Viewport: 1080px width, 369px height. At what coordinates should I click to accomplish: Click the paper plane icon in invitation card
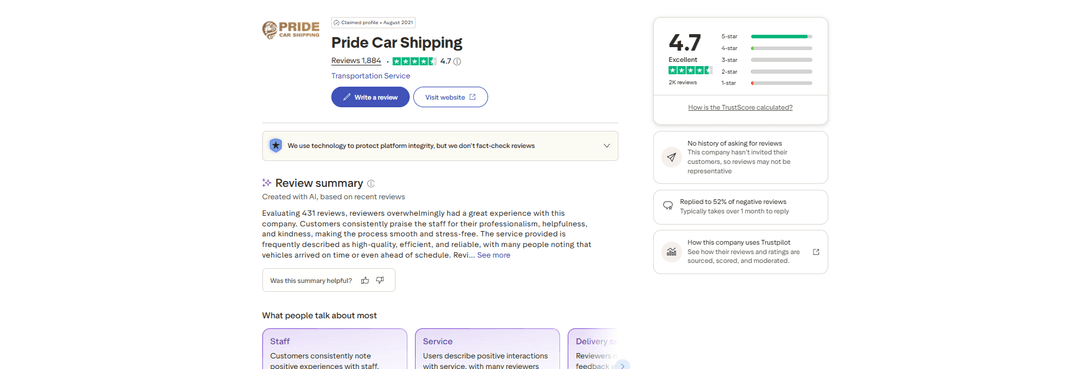click(x=672, y=157)
